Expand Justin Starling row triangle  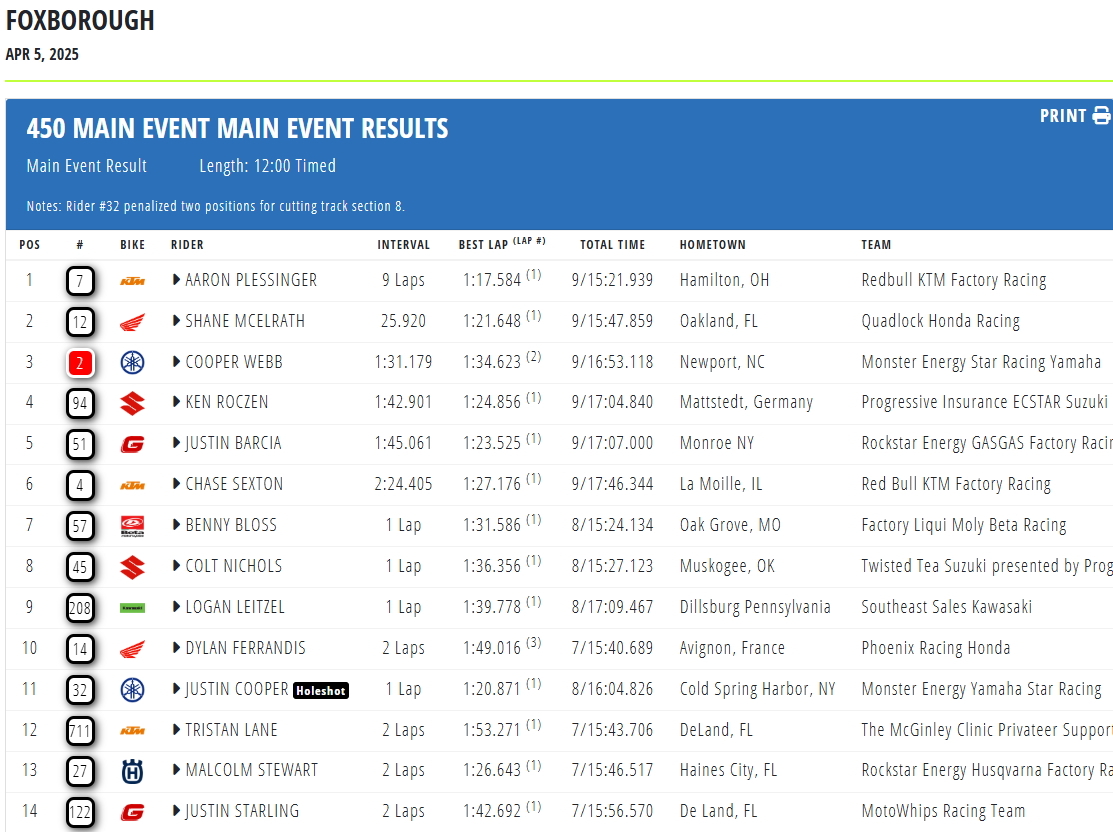pos(176,811)
